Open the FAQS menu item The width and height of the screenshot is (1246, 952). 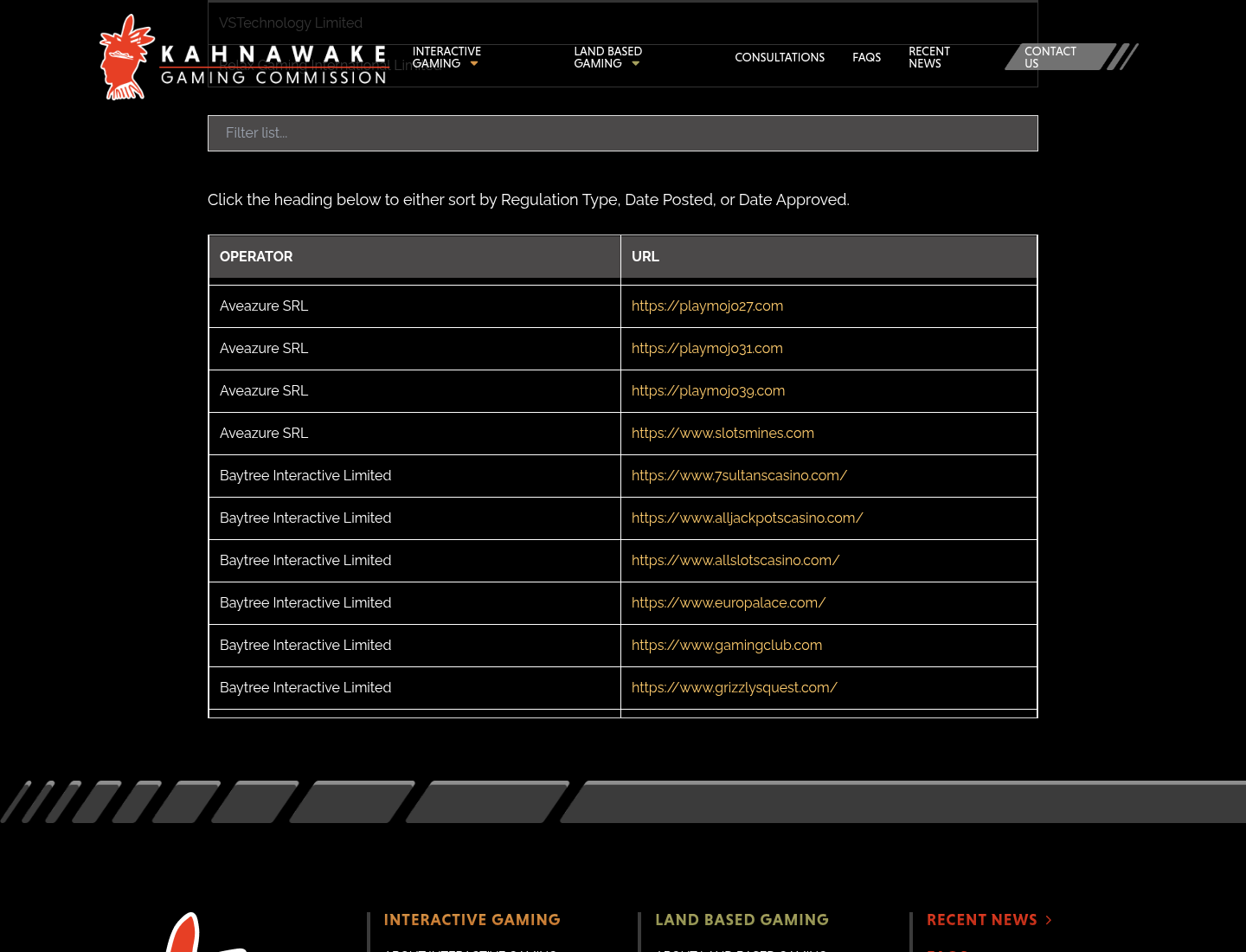pos(866,57)
